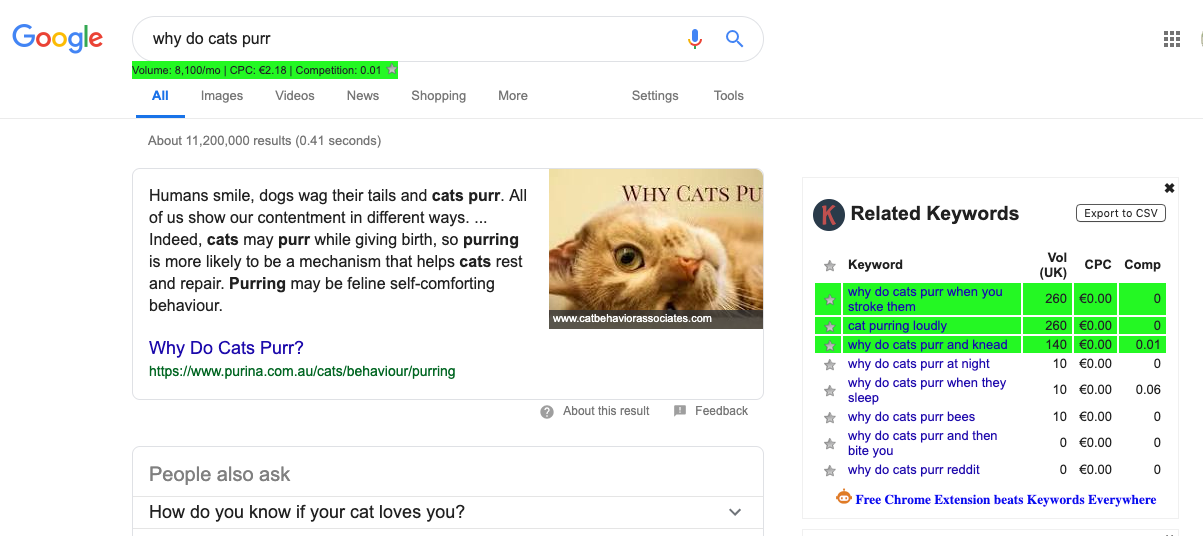Click the voice search microphone icon

point(695,39)
